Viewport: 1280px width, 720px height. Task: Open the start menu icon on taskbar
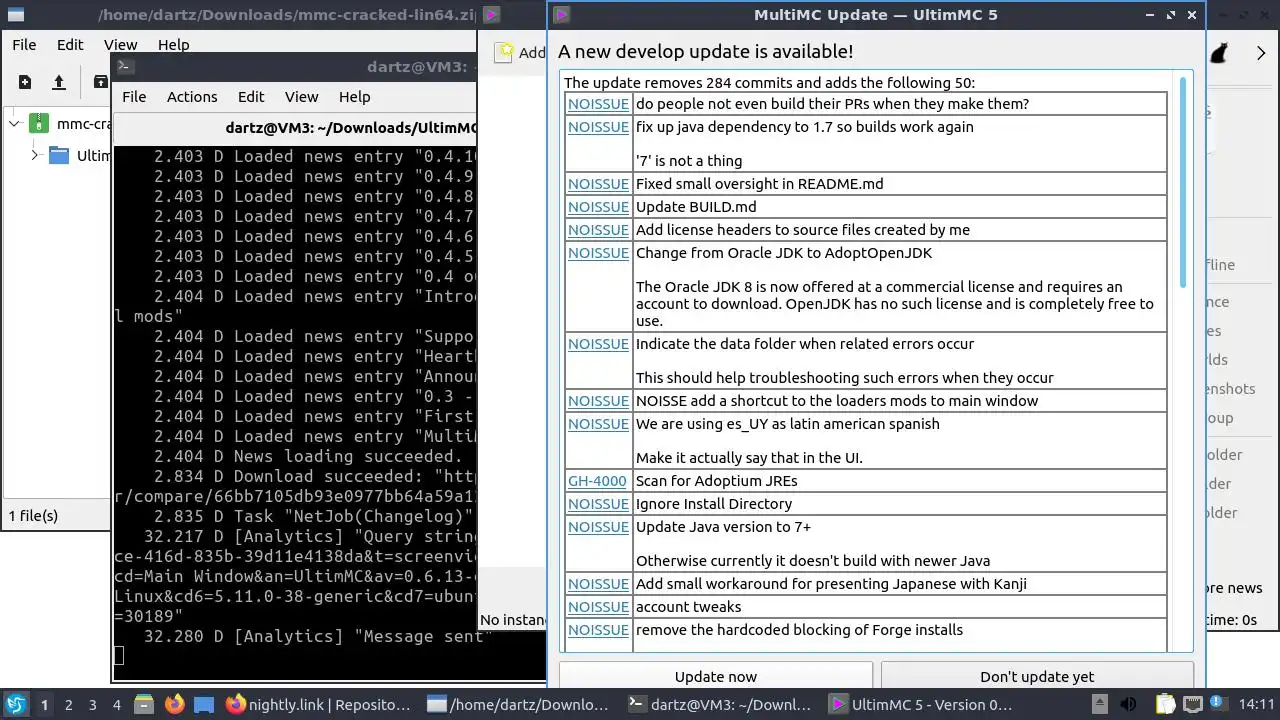click(x=17, y=704)
